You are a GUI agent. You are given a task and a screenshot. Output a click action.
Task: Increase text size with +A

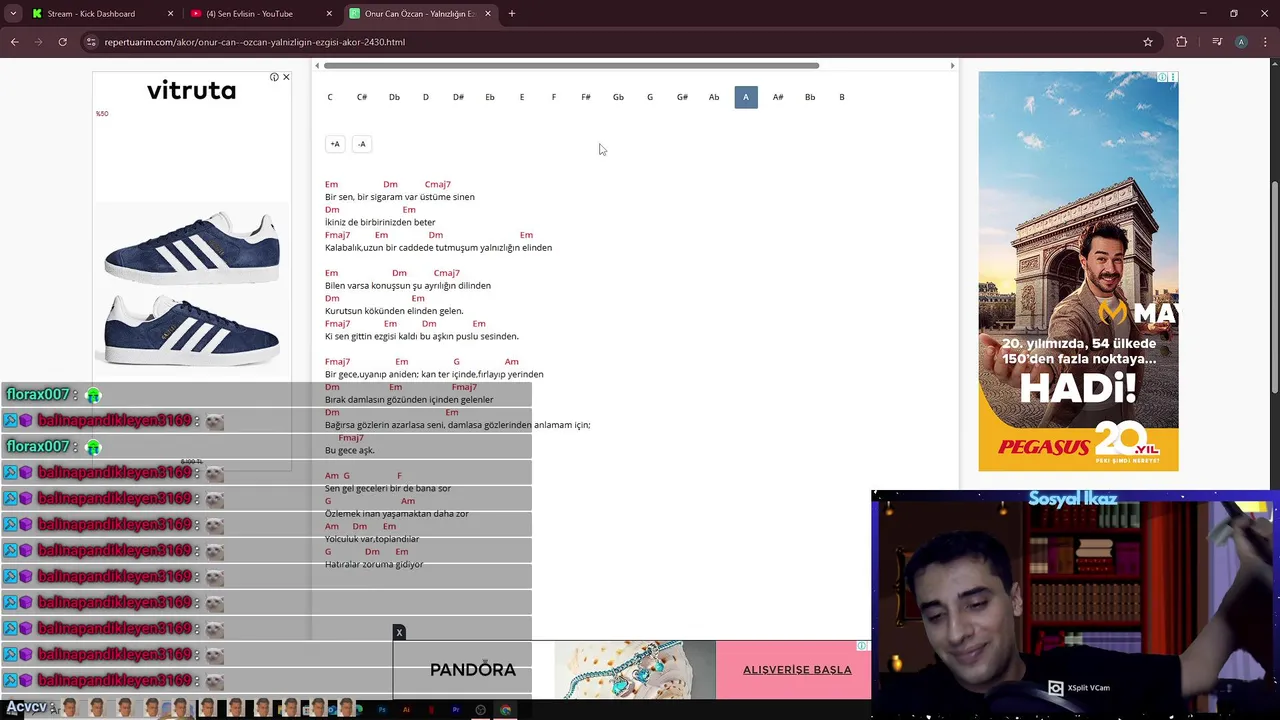click(335, 144)
